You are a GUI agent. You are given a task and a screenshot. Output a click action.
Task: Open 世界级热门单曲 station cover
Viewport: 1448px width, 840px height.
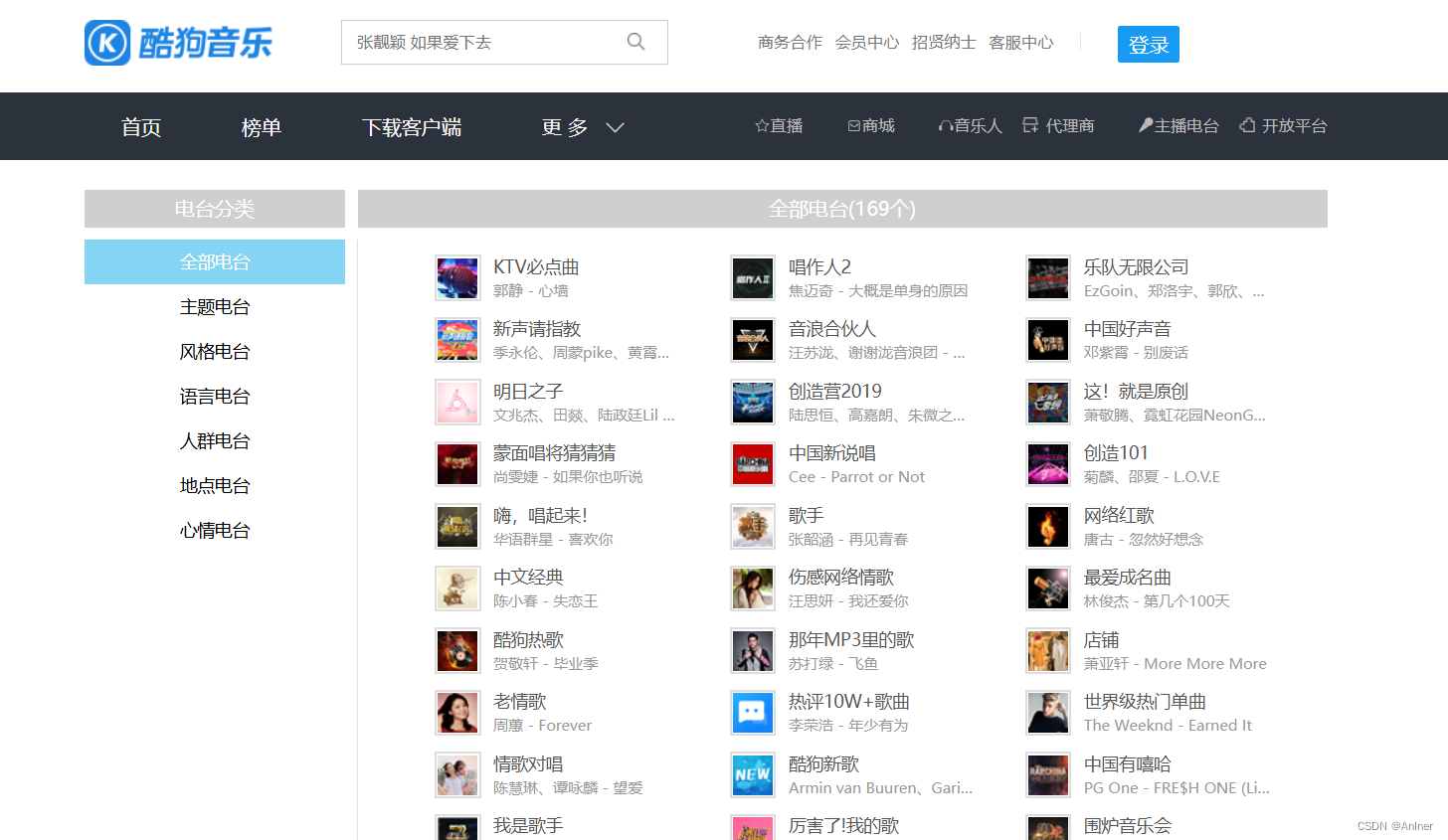click(x=1048, y=713)
